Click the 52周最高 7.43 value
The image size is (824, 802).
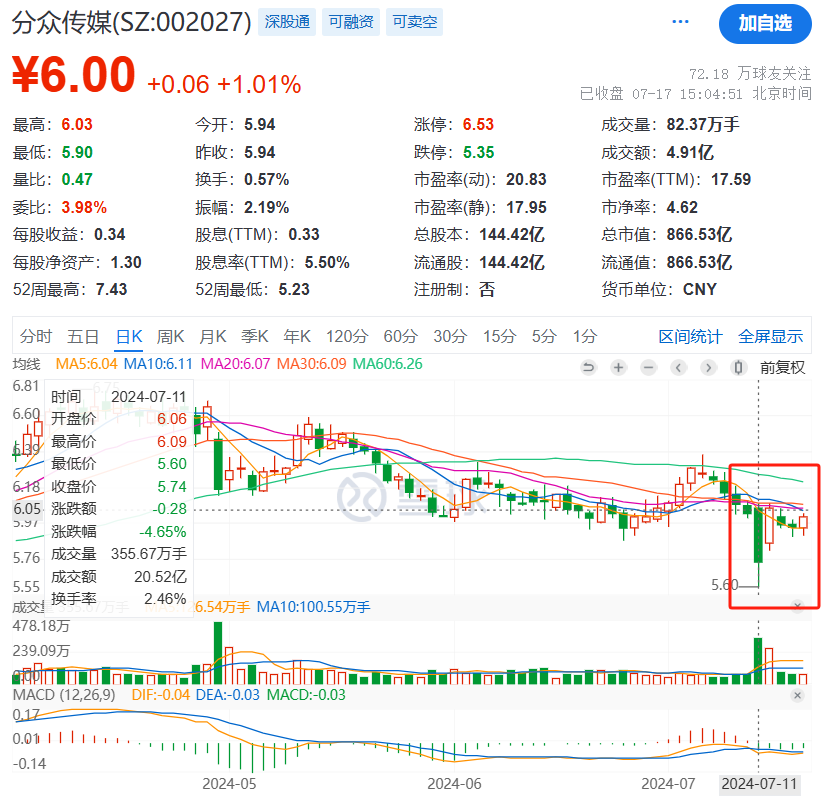point(111,290)
